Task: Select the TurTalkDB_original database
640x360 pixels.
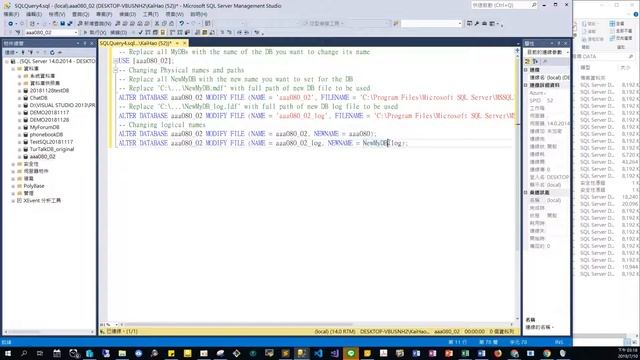Action: [52, 149]
